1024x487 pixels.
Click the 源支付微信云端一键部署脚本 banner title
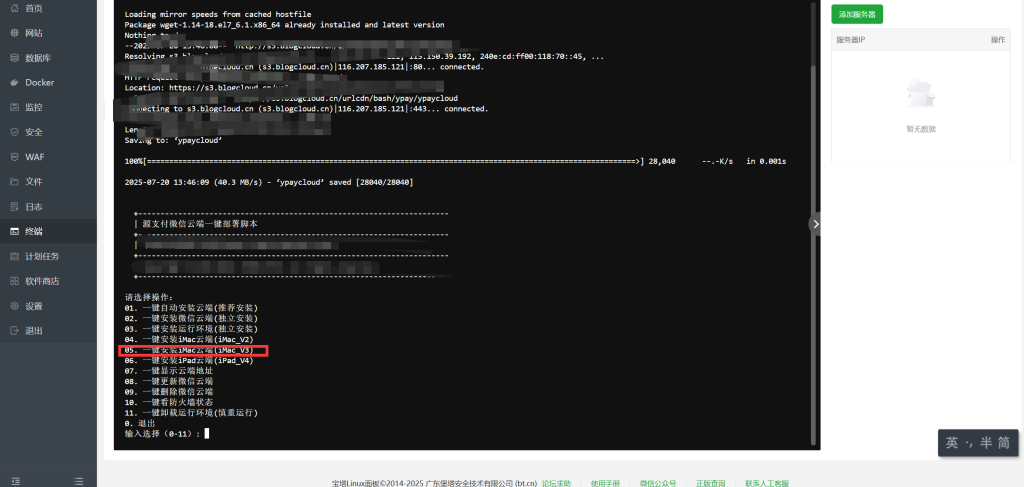[200, 223]
